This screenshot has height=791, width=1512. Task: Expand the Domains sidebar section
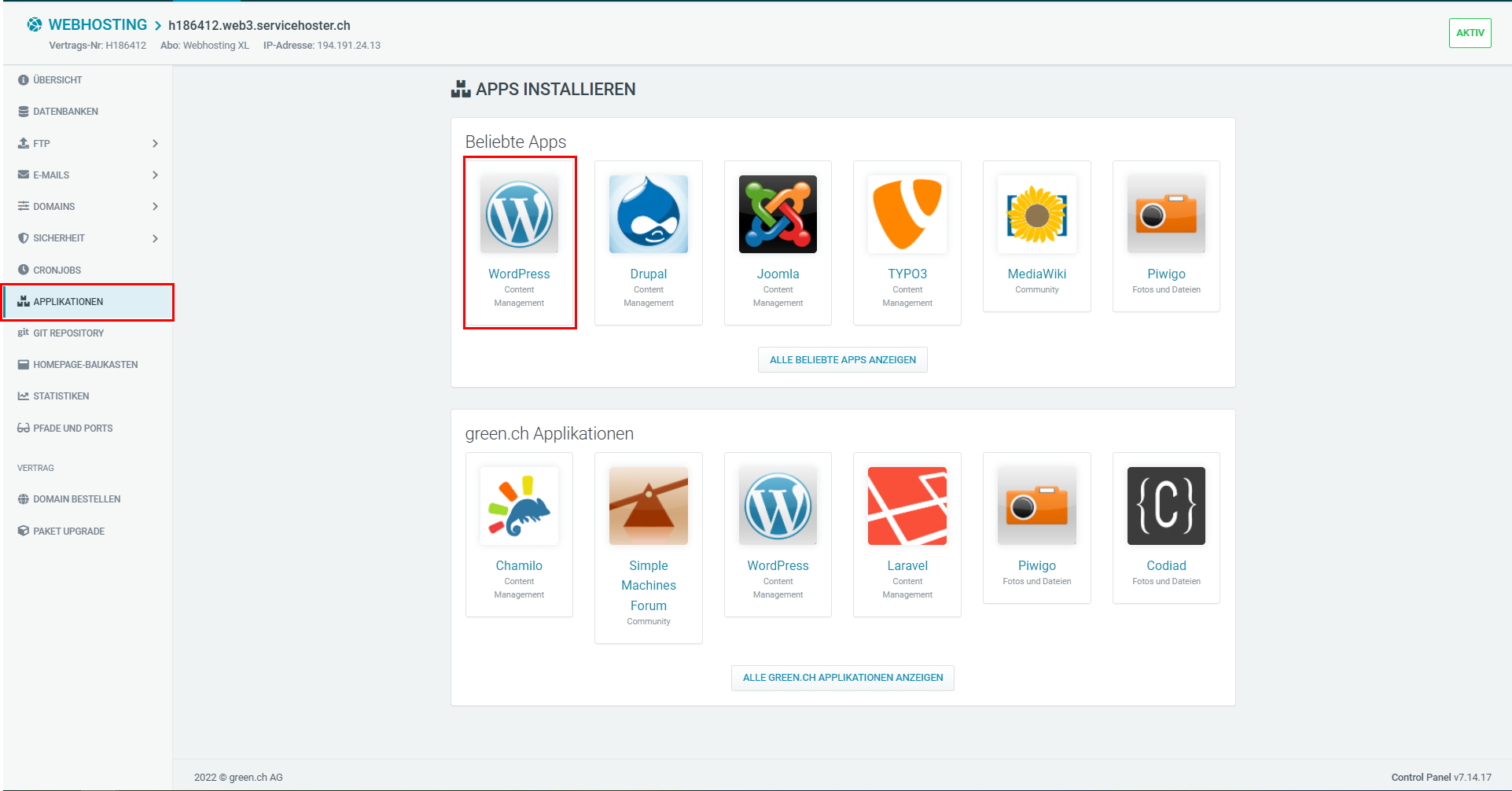pyautogui.click(x=86, y=206)
